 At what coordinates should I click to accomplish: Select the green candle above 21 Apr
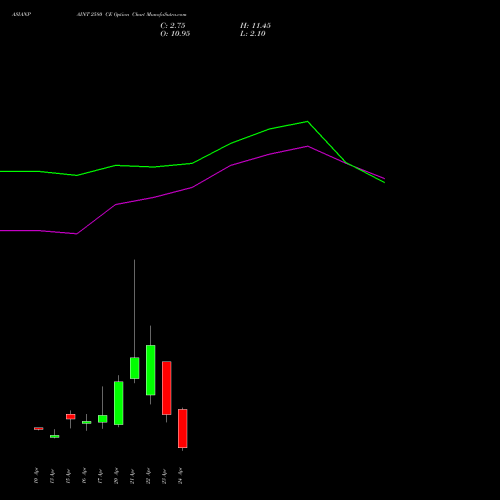[x=135, y=368]
